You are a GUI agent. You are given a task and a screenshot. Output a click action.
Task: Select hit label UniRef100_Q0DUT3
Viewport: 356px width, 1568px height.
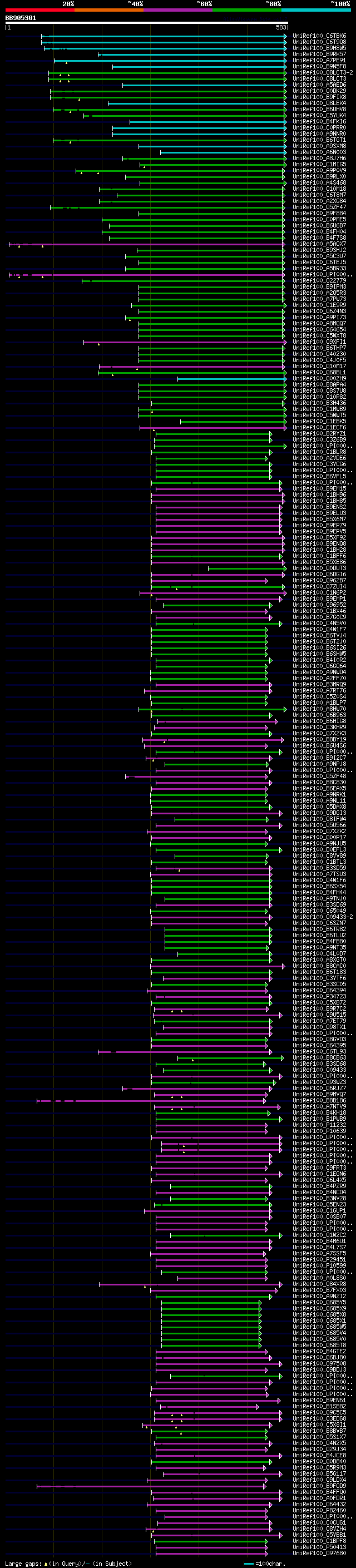[x=319, y=568]
